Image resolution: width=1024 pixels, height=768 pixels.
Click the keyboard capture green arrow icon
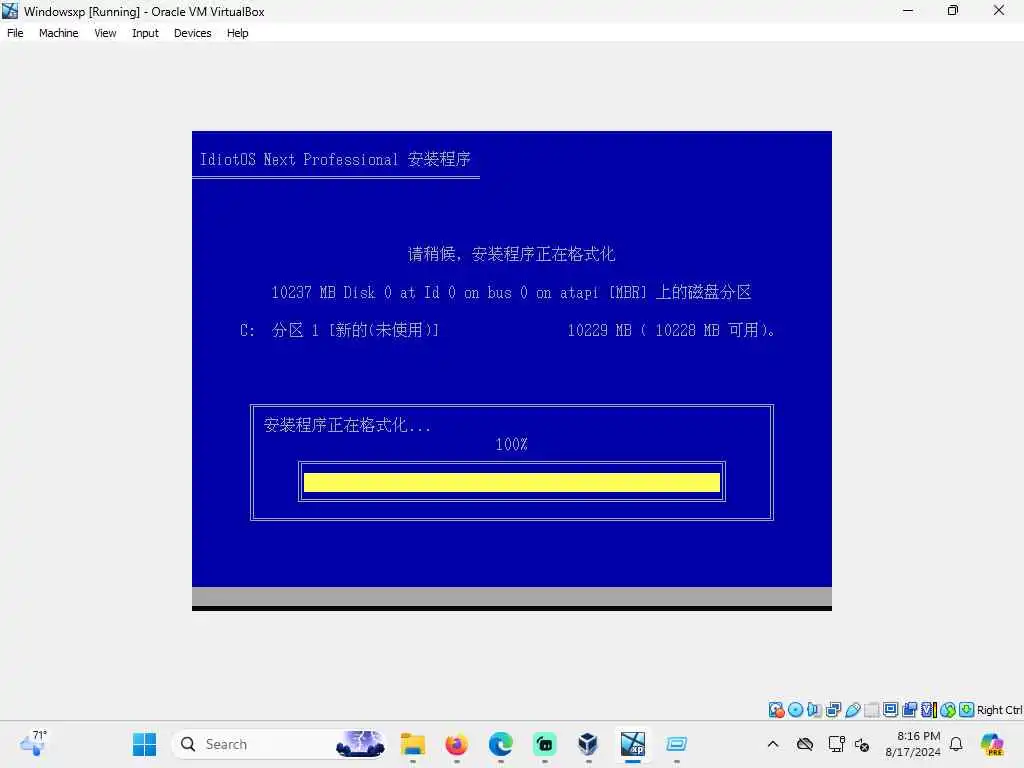[967, 710]
